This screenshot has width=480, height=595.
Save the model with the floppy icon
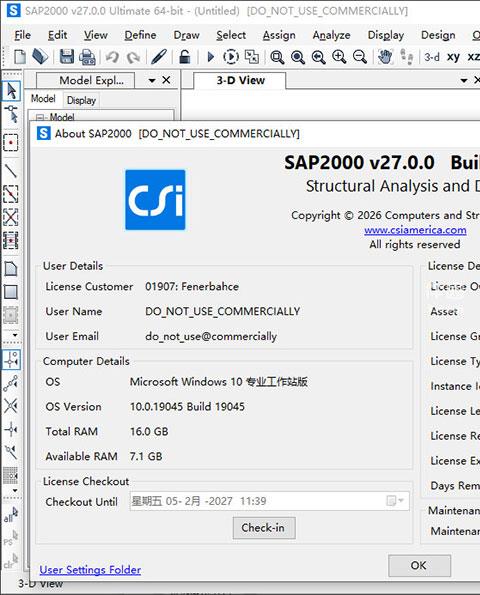tap(67, 57)
